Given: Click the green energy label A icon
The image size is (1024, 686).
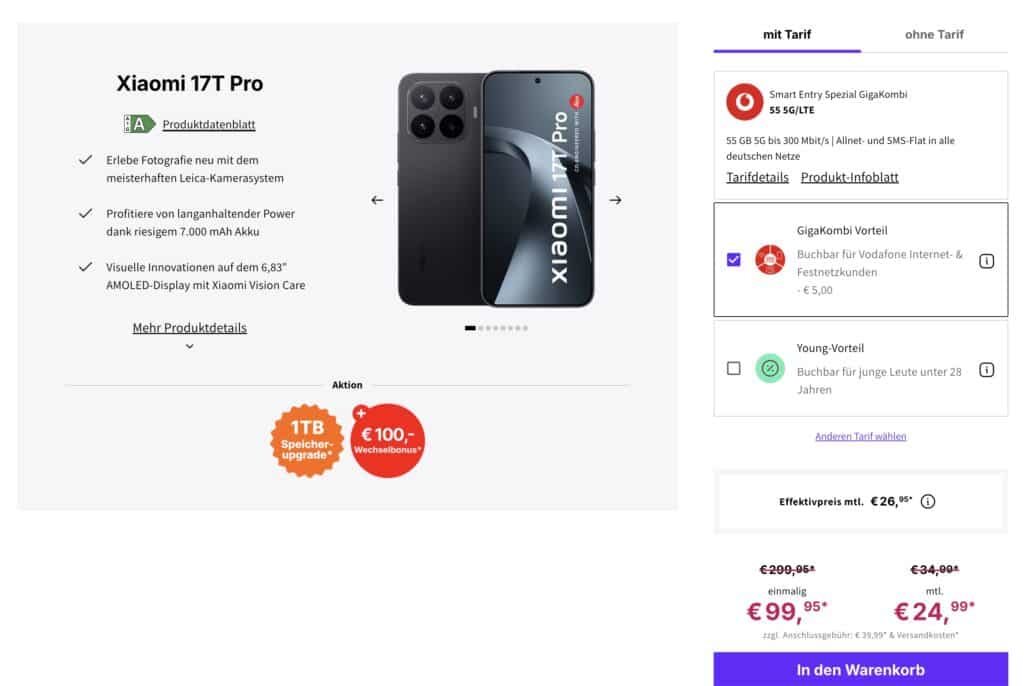Looking at the screenshot, I should [139, 124].
